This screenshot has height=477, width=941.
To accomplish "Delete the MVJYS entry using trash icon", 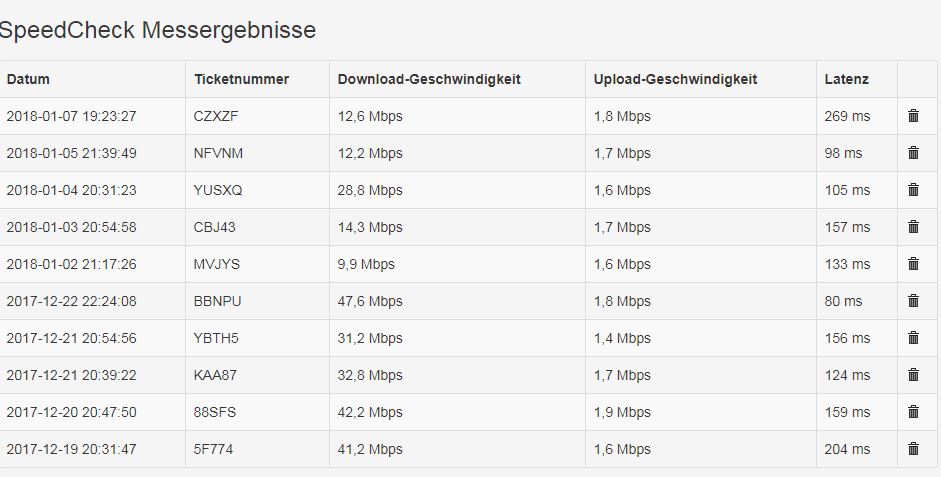I will [913, 264].
